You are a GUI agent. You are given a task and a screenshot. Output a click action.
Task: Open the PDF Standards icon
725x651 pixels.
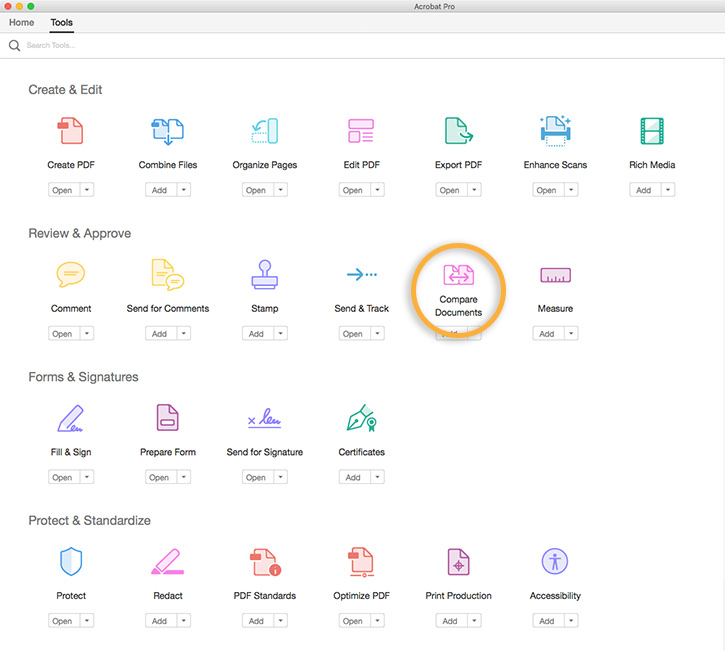pos(265,562)
